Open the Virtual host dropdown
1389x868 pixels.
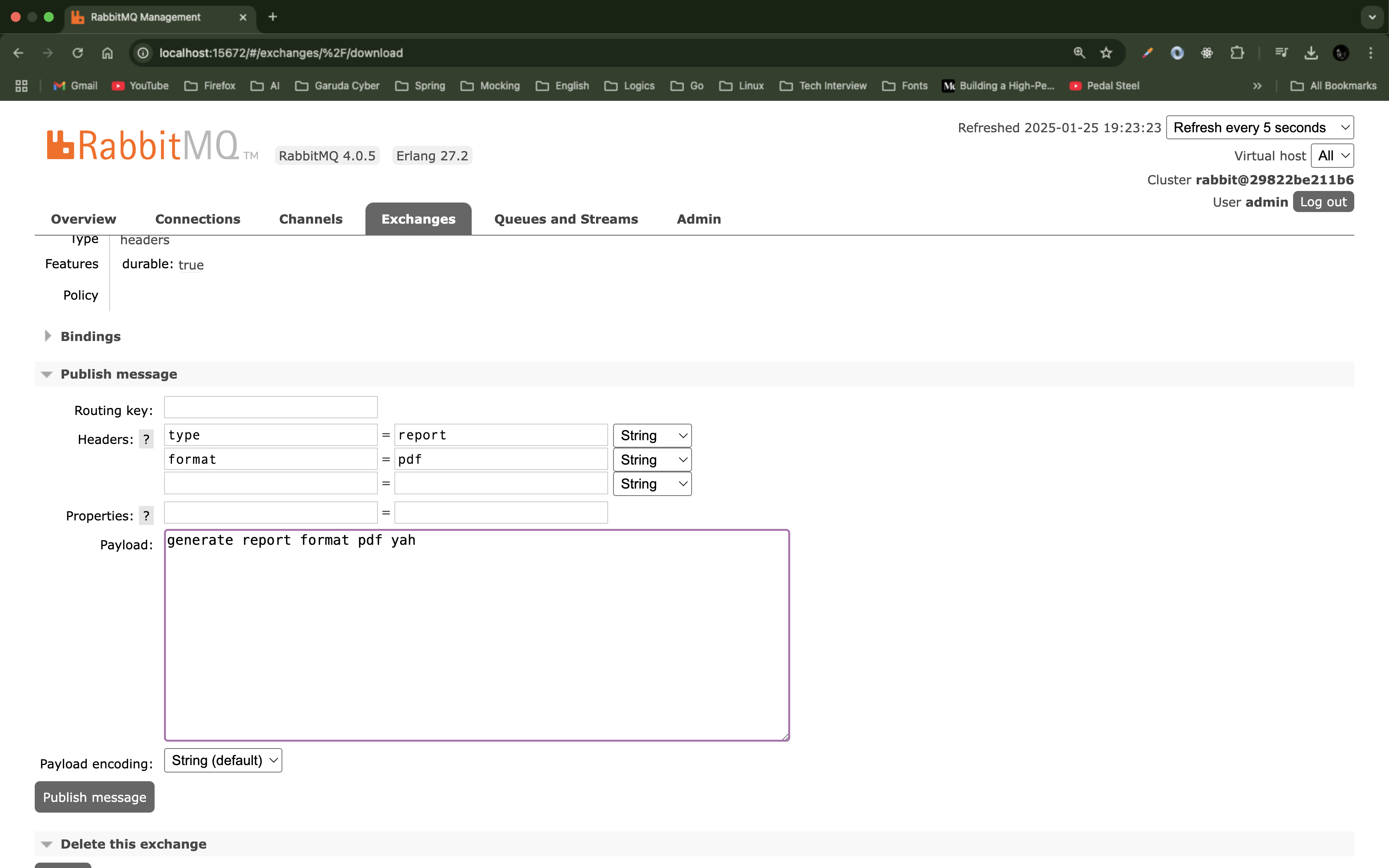pos(1332,155)
